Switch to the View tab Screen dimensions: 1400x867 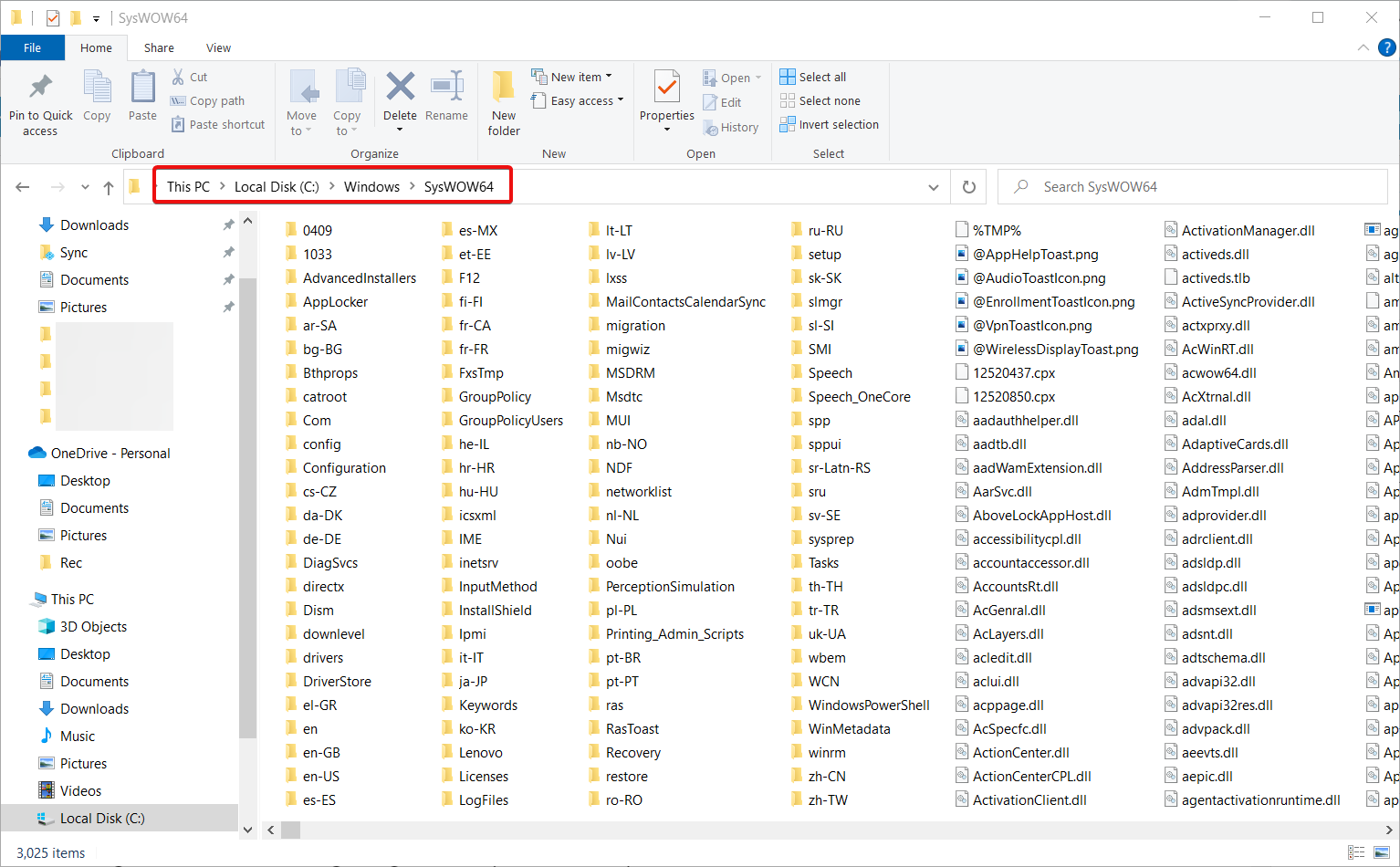(x=218, y=47)
